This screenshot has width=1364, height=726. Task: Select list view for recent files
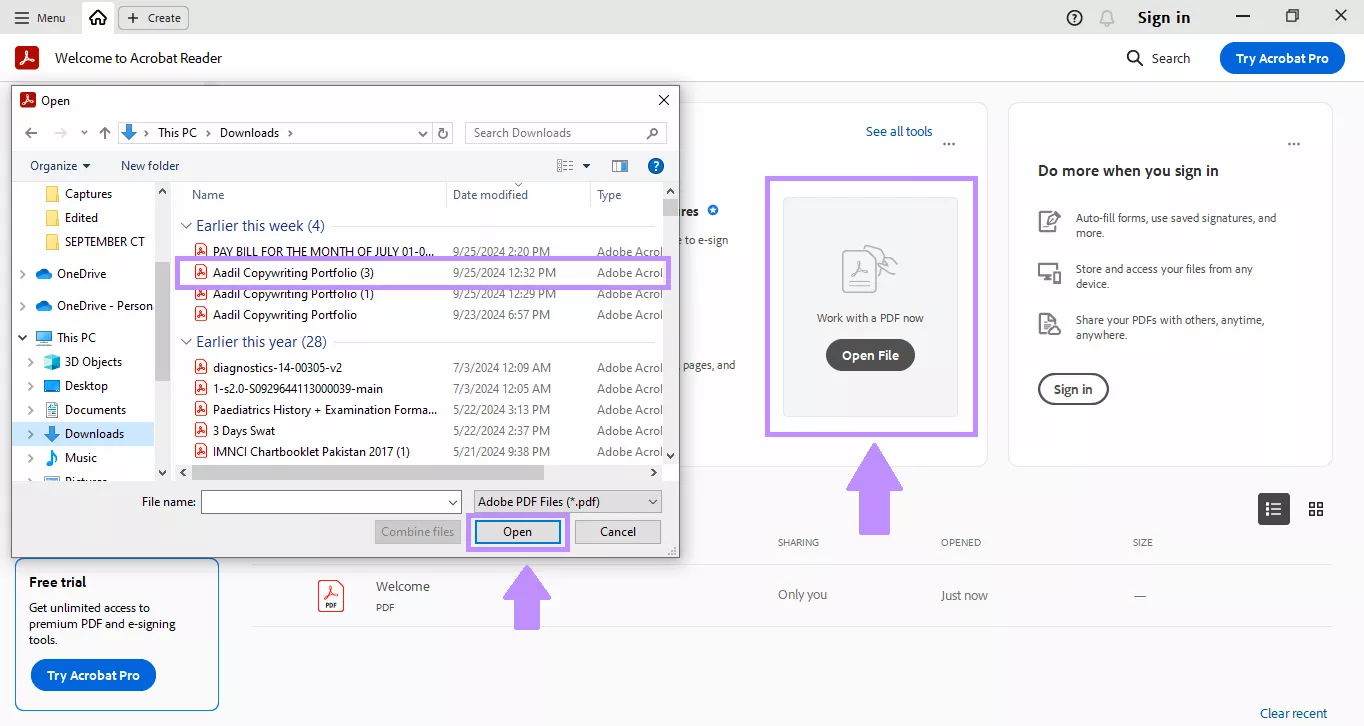(1273, 509)
